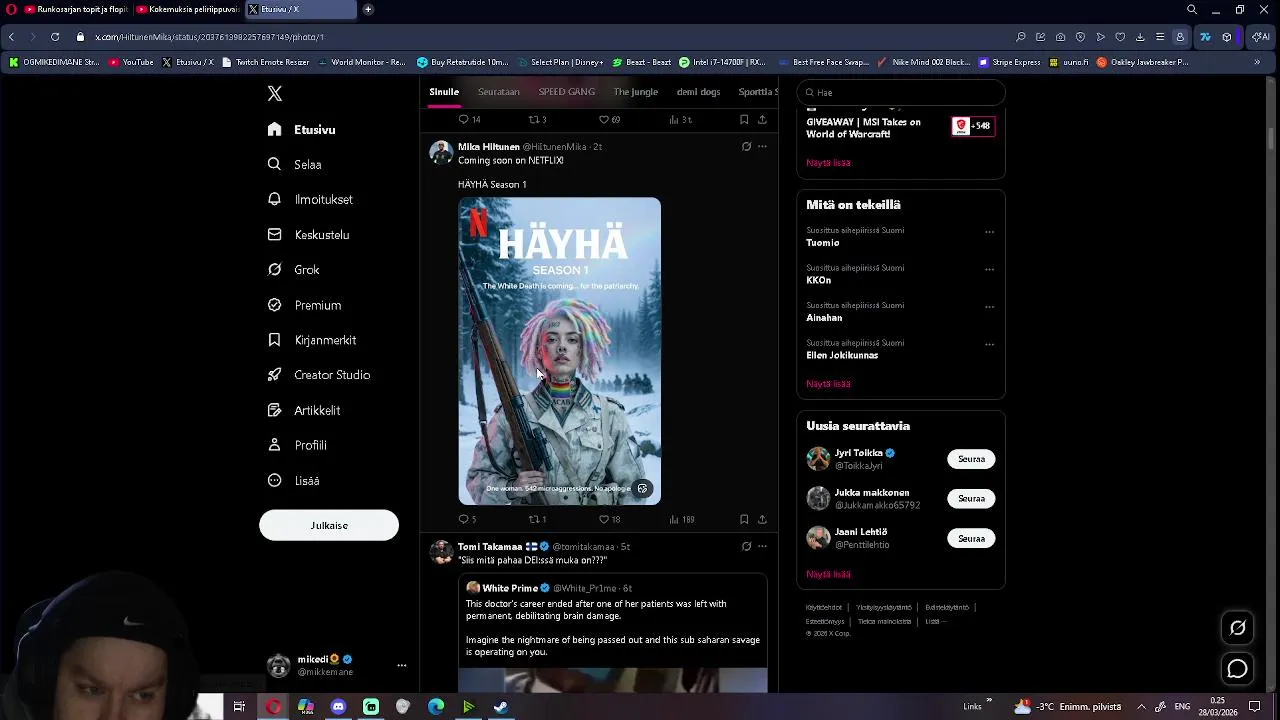Switch to SPEED GANG tab
This screenshot has width=1280, height=720.
click(566, 92)
